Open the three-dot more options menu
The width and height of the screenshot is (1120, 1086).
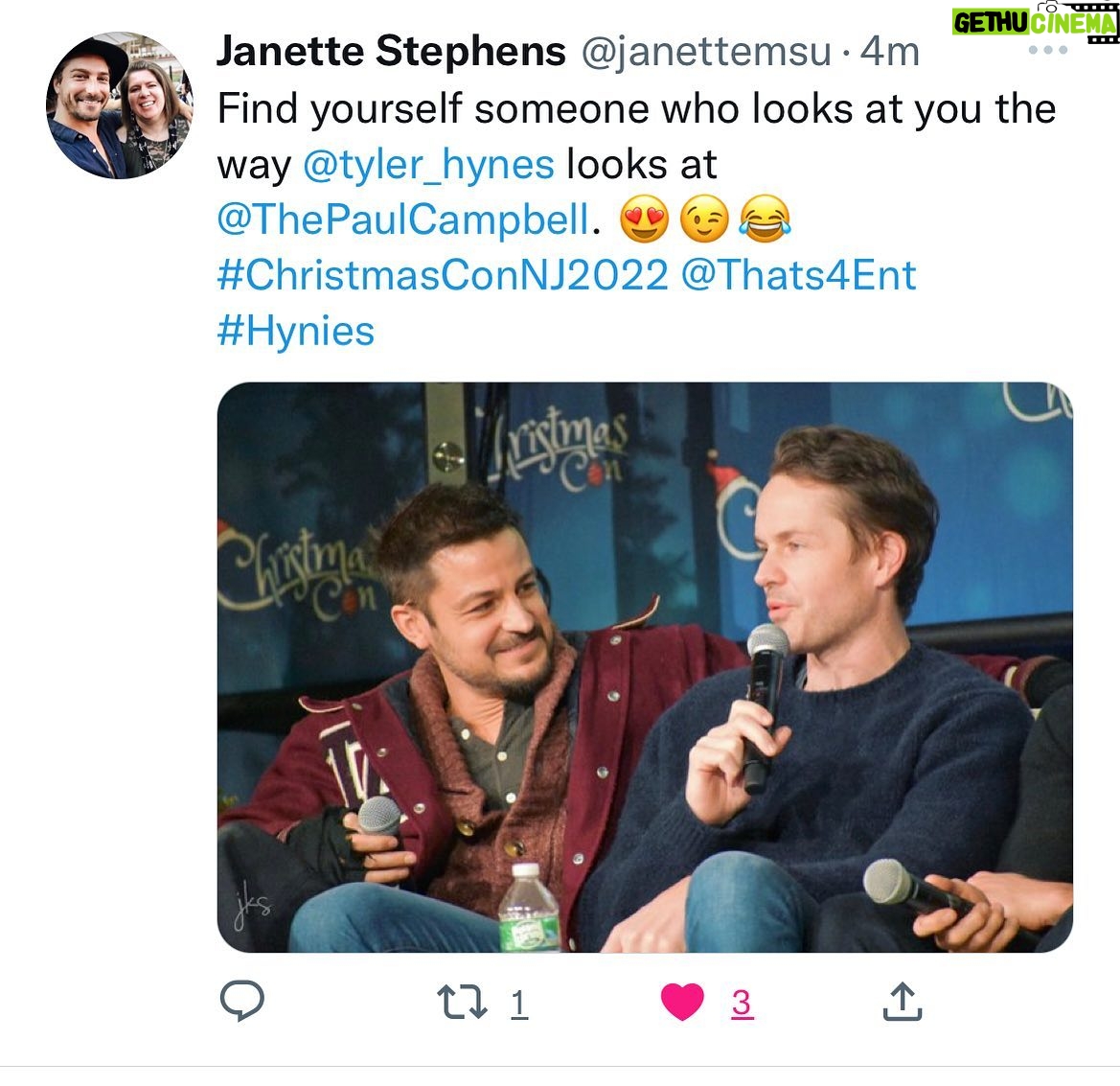(1048, 50)
